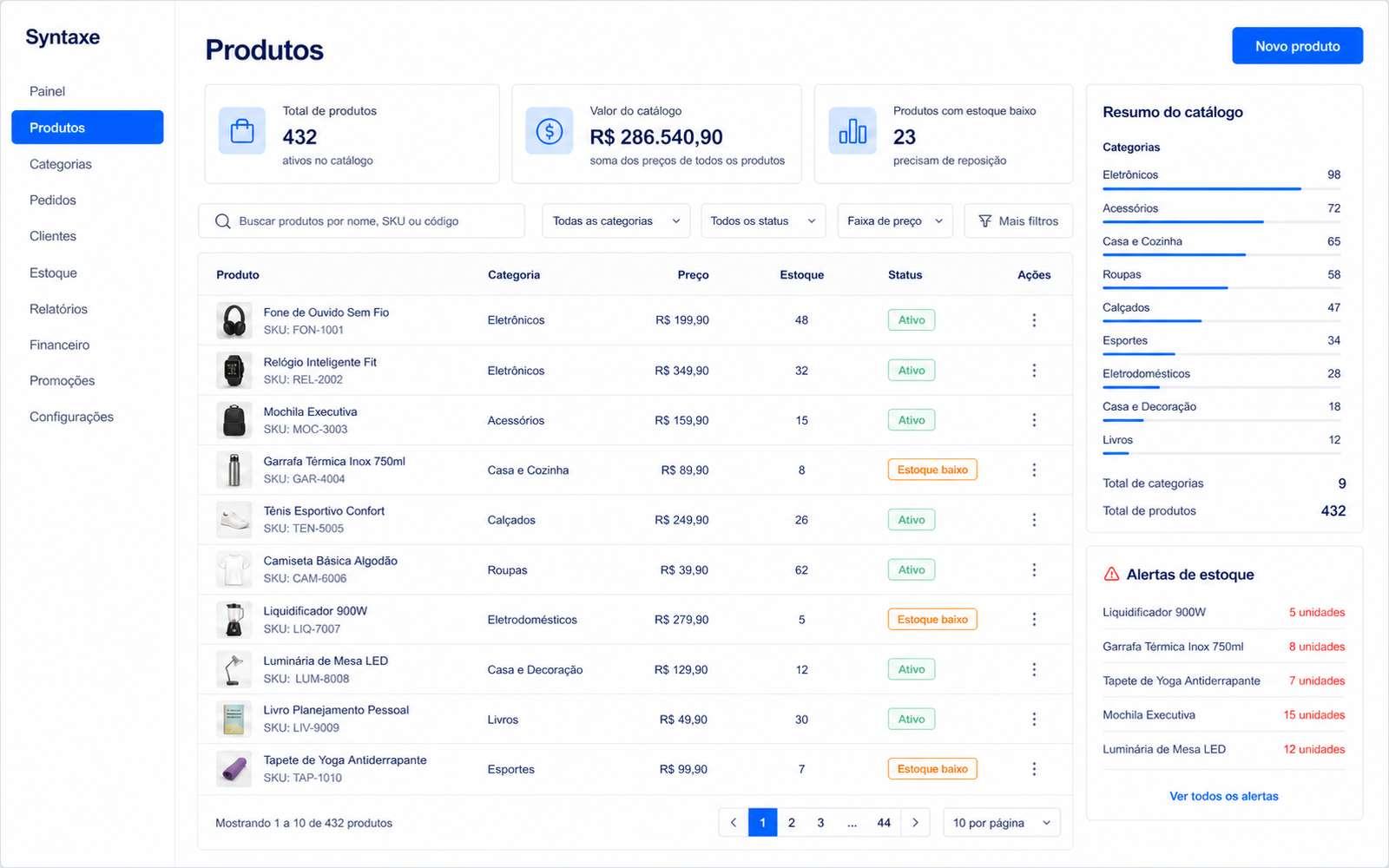
Task: Go to next page with right arrow
Action: [915, 823]
